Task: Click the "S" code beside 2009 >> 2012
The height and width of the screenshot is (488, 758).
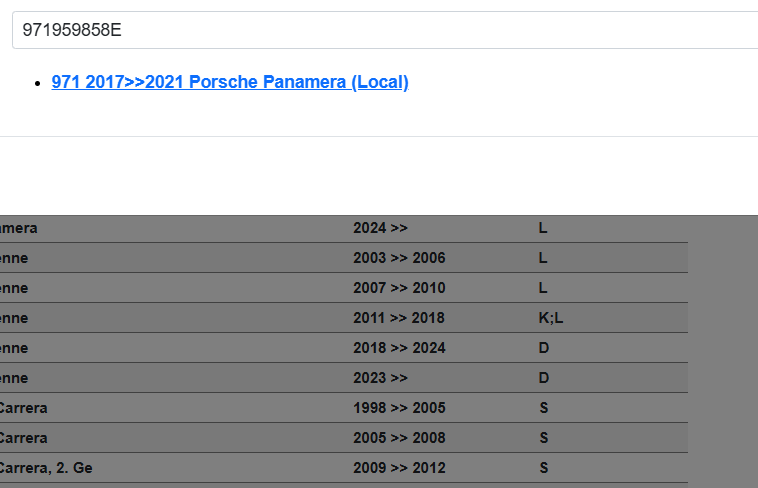Action: [x=543, y=468]
